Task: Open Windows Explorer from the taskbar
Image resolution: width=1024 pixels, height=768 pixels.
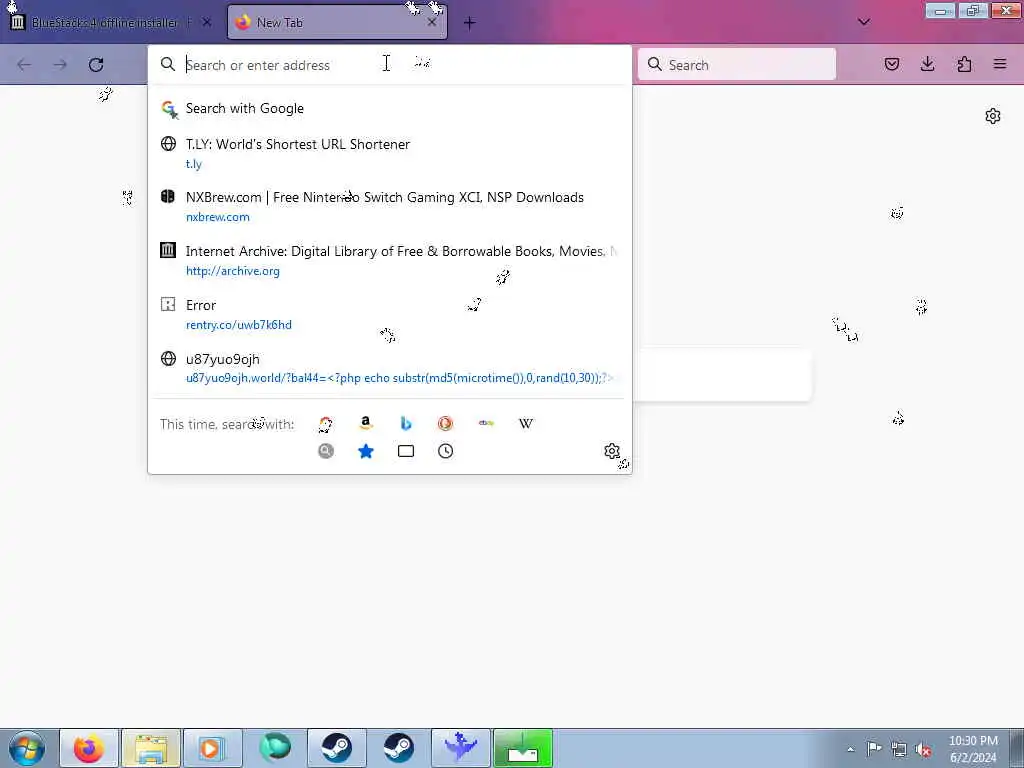Action: [151, 748]
